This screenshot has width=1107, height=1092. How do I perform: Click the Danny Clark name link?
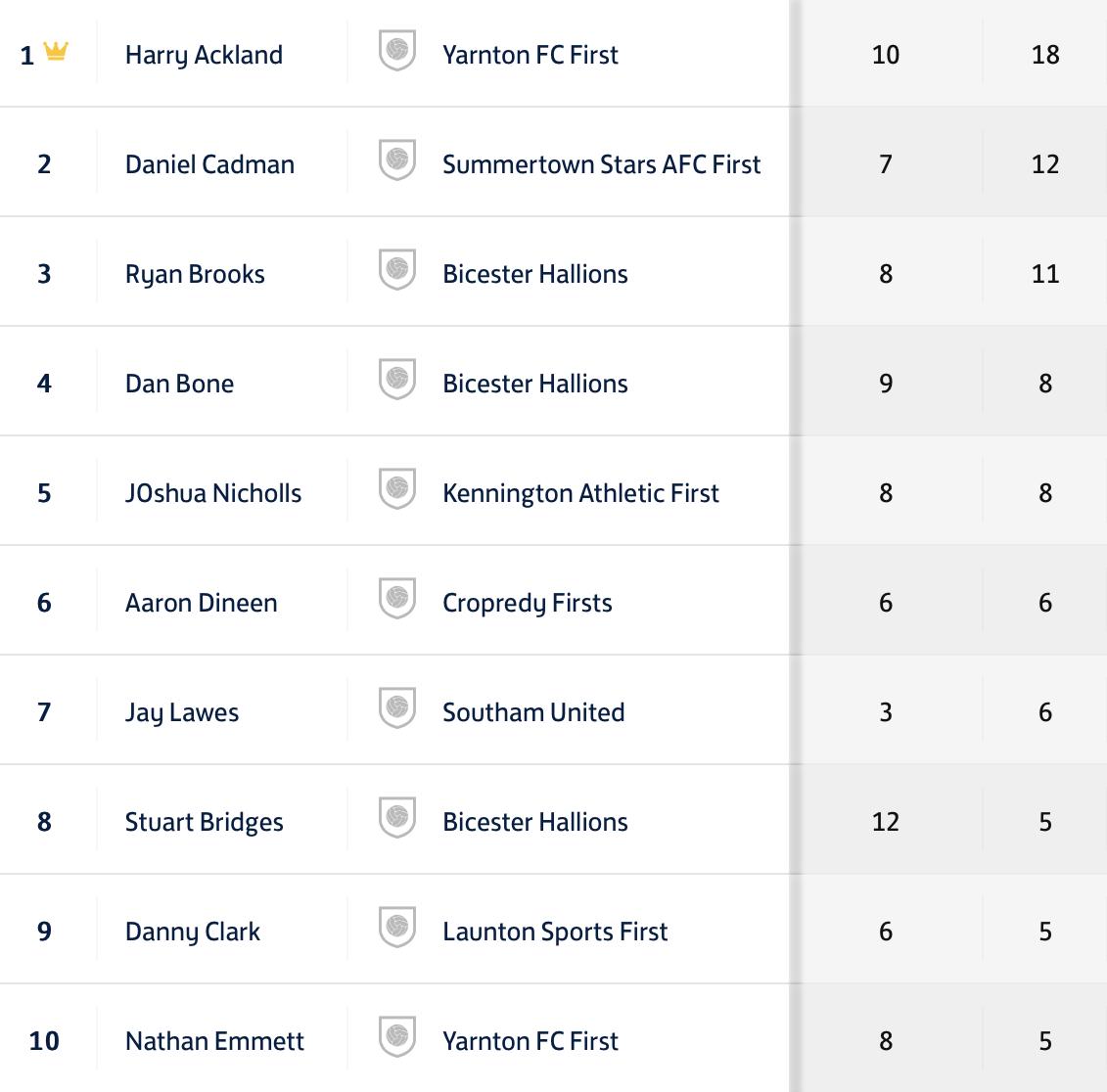point(193,932)
